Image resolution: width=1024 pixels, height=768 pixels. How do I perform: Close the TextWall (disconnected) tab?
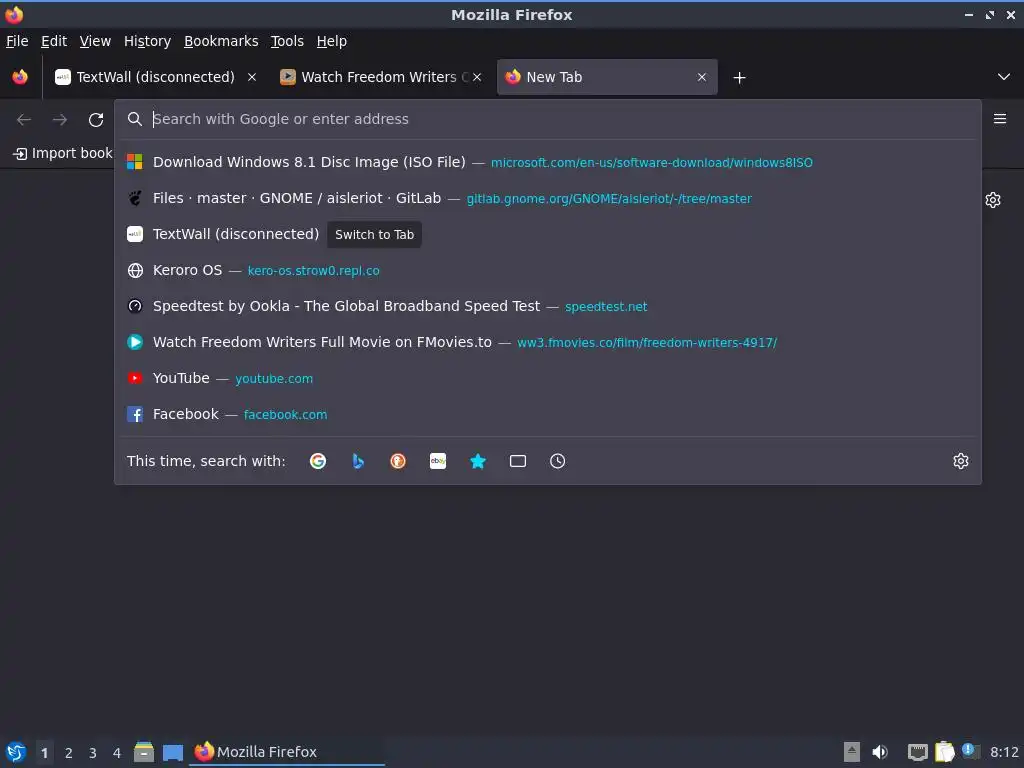click(x=252, y=77)
